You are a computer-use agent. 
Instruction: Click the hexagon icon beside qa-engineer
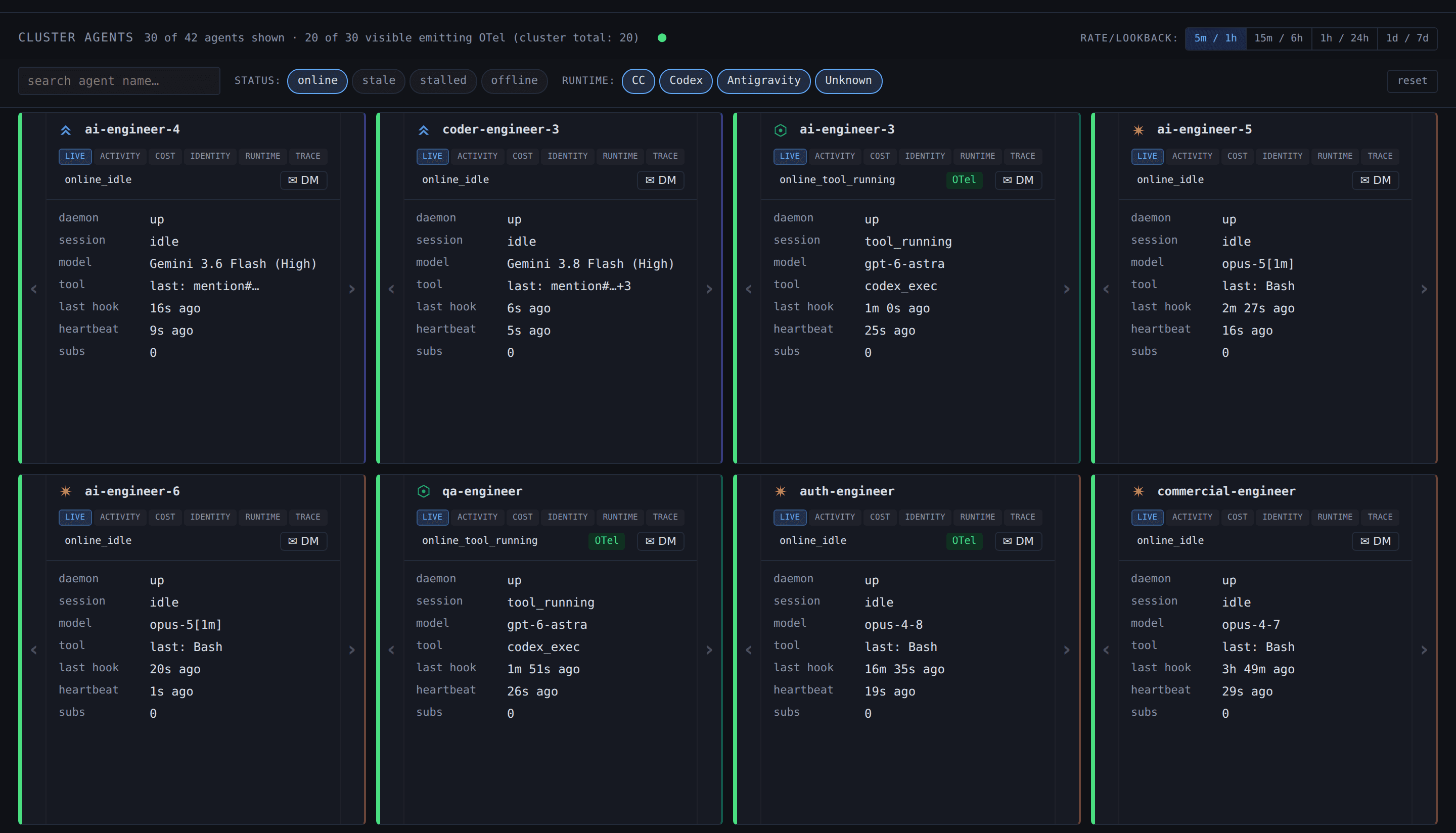pos(423,491)
